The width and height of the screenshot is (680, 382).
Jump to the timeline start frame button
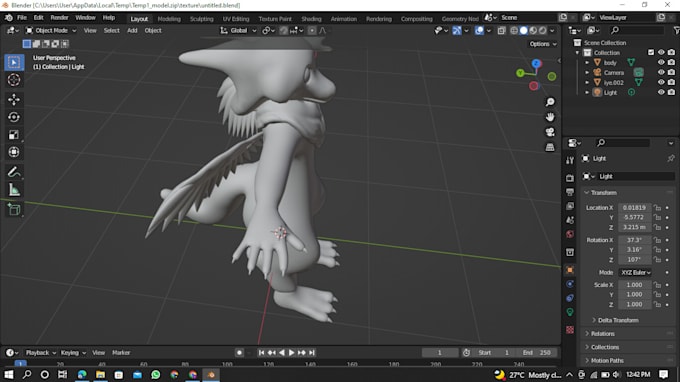pyautogui.click(x=261, y=353)
